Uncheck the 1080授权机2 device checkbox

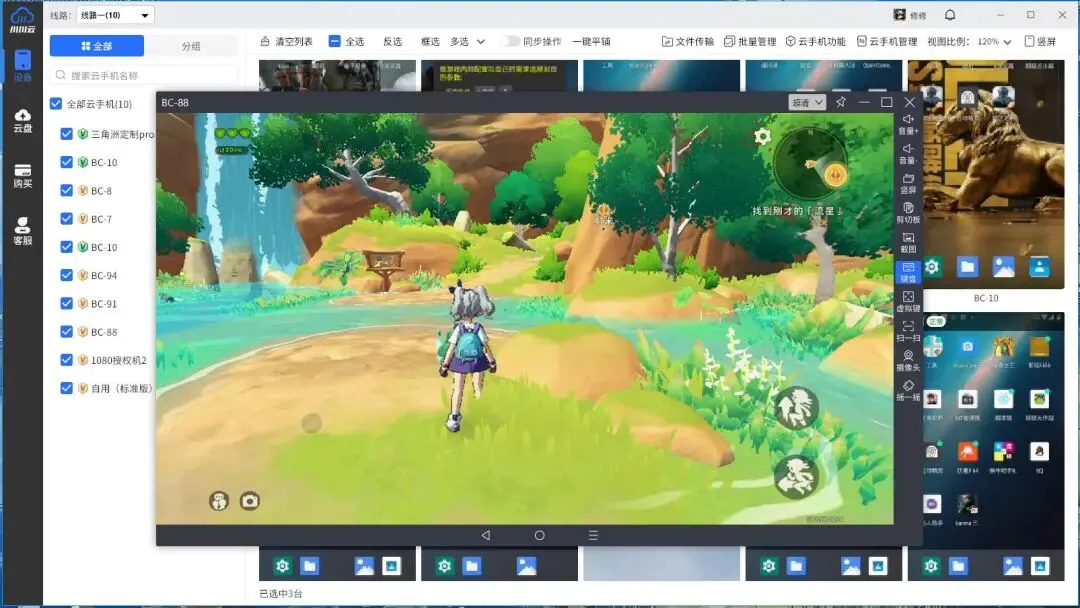(66, 359)
